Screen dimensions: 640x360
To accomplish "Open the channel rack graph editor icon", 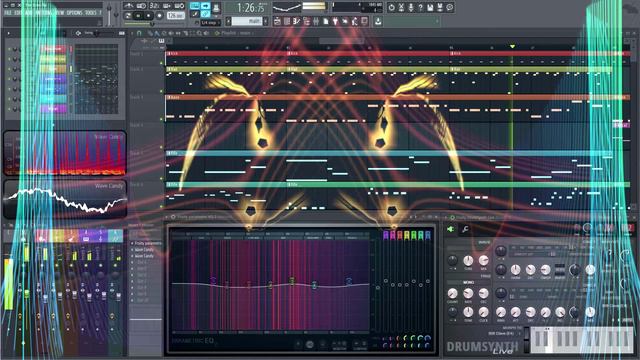I will click(x=122, y=33).
